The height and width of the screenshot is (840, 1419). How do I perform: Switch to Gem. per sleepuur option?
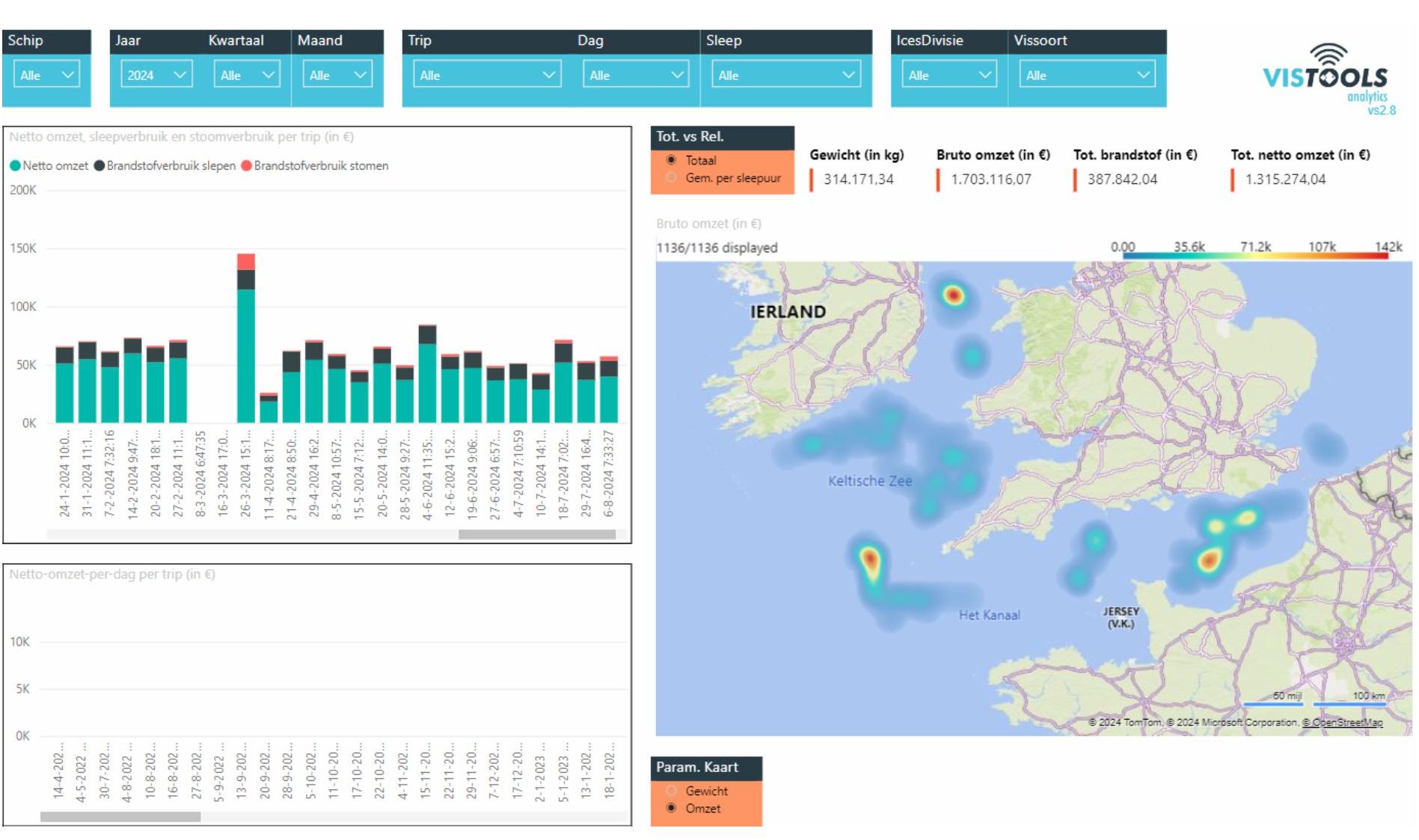click(x=672, y=179)
